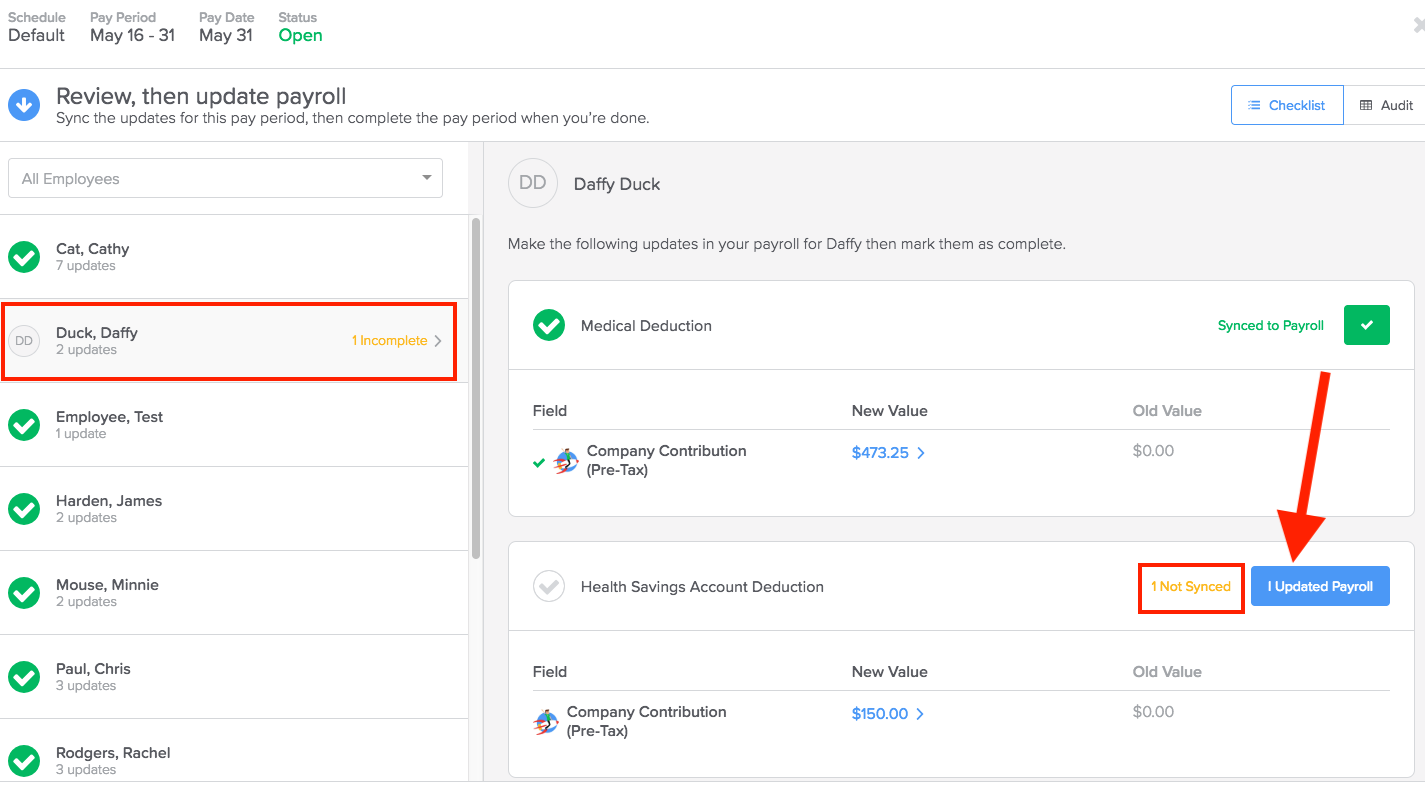Click the I Updated Payroll button
1425x792 pixels.
click(1320, 586)
